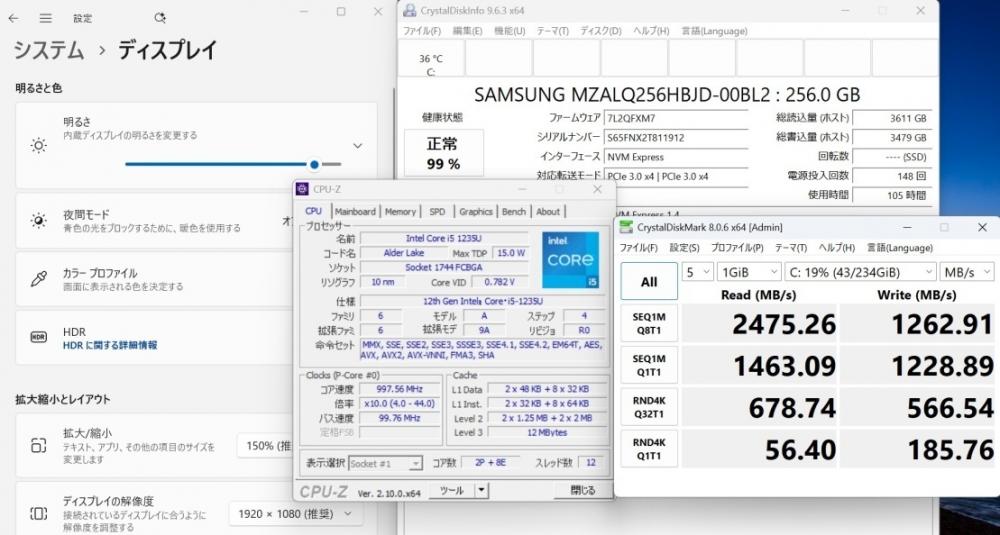
Task: Open the Settings hamburger navigation menu
Action: point(45,18)
